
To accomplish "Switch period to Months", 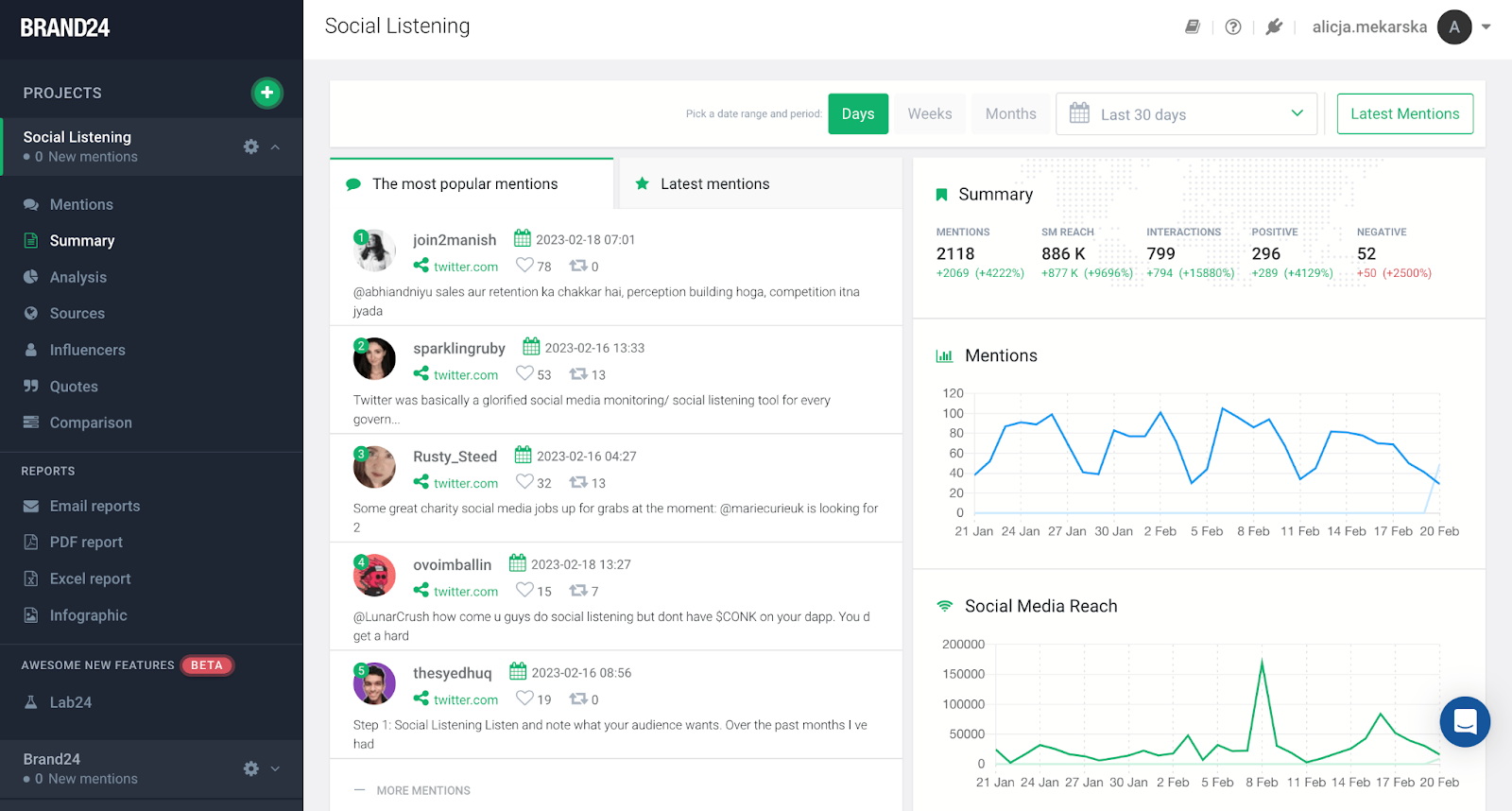I will click(1010, 114).
